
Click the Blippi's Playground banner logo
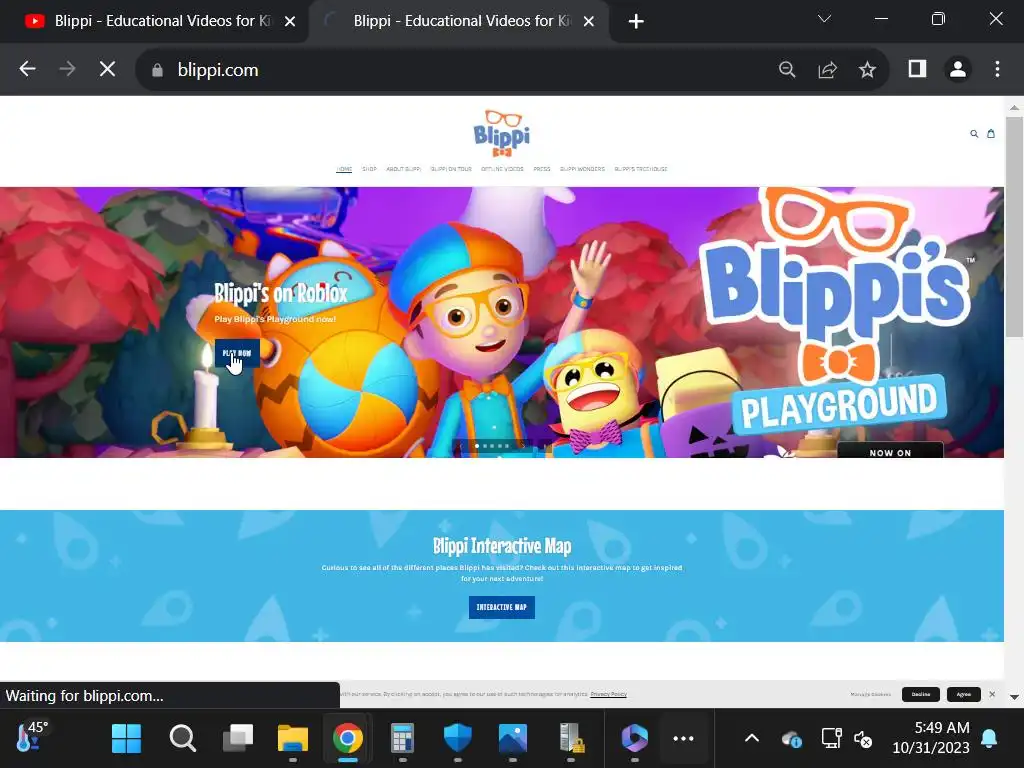tap(835, 311)
